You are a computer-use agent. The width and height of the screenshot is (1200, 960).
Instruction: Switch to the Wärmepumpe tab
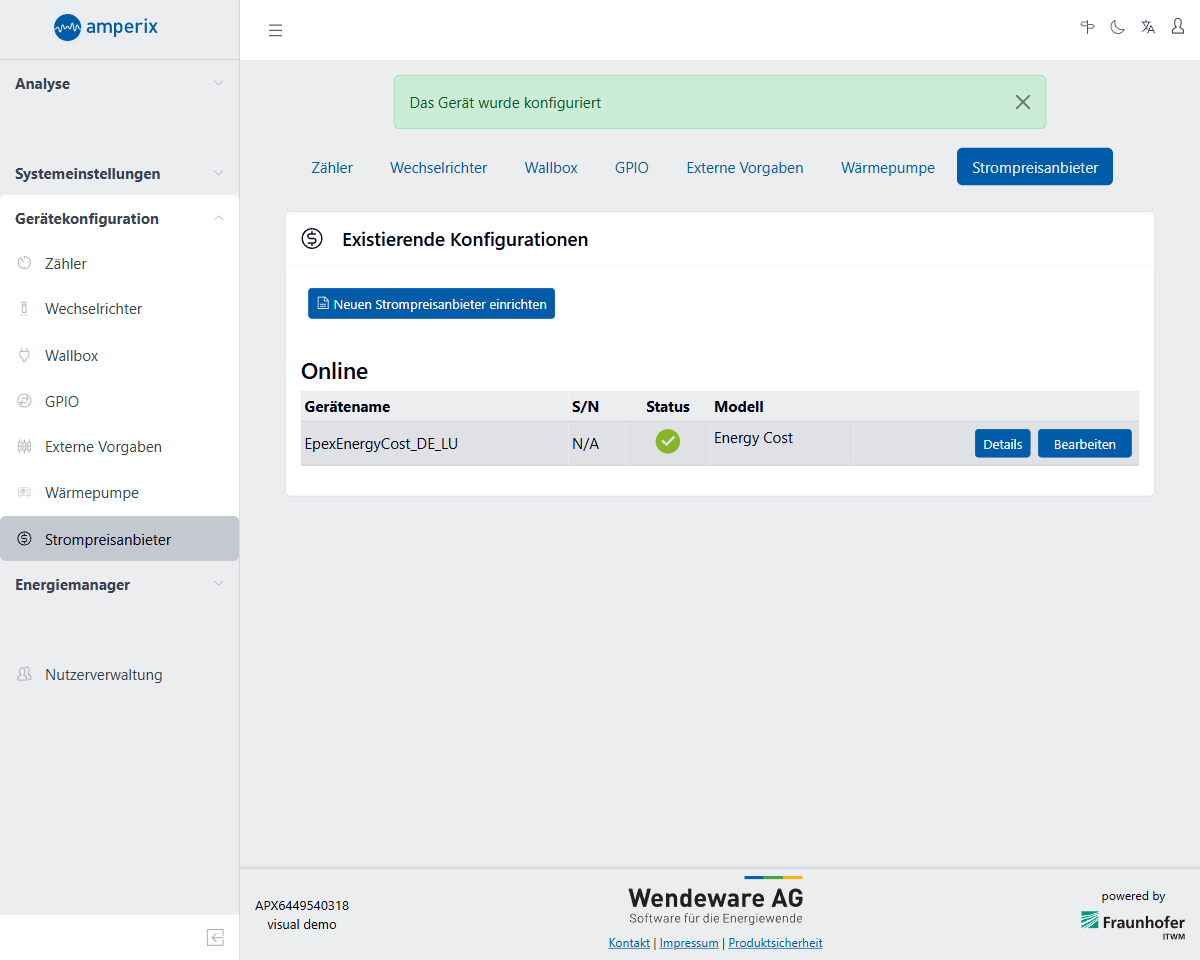pyautogui.click(x=887, y=168)
